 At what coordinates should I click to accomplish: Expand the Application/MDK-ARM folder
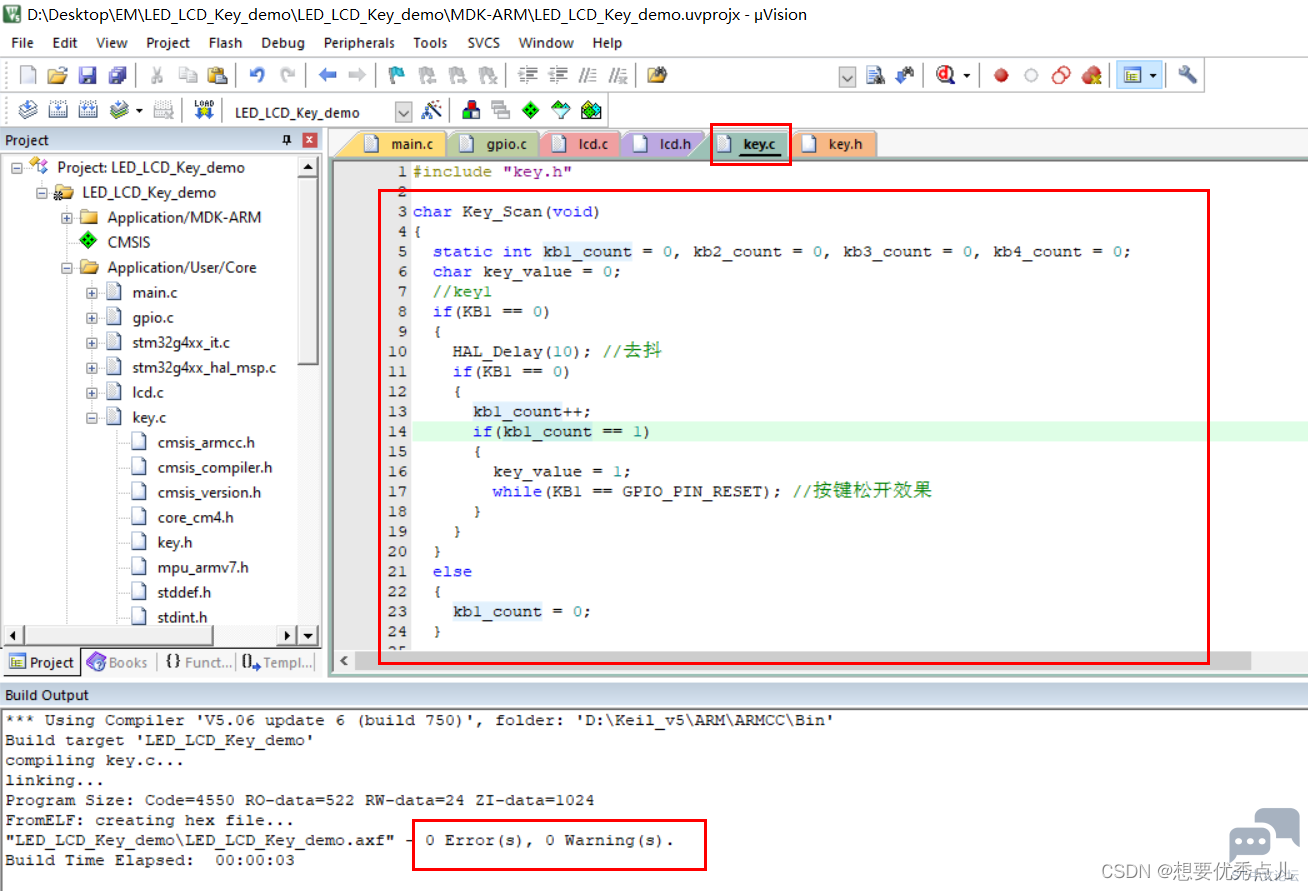66,218
